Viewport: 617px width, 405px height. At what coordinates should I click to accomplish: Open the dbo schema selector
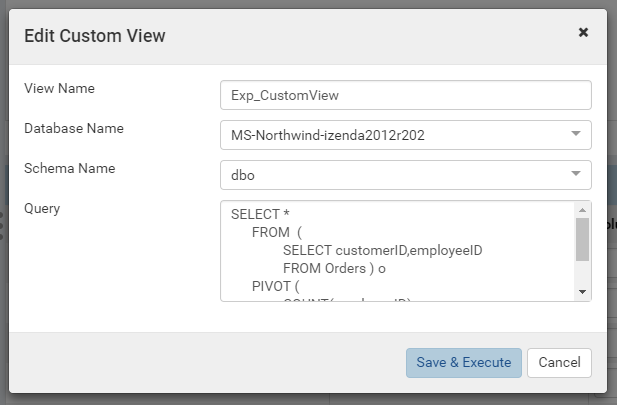tap(406, 175)
